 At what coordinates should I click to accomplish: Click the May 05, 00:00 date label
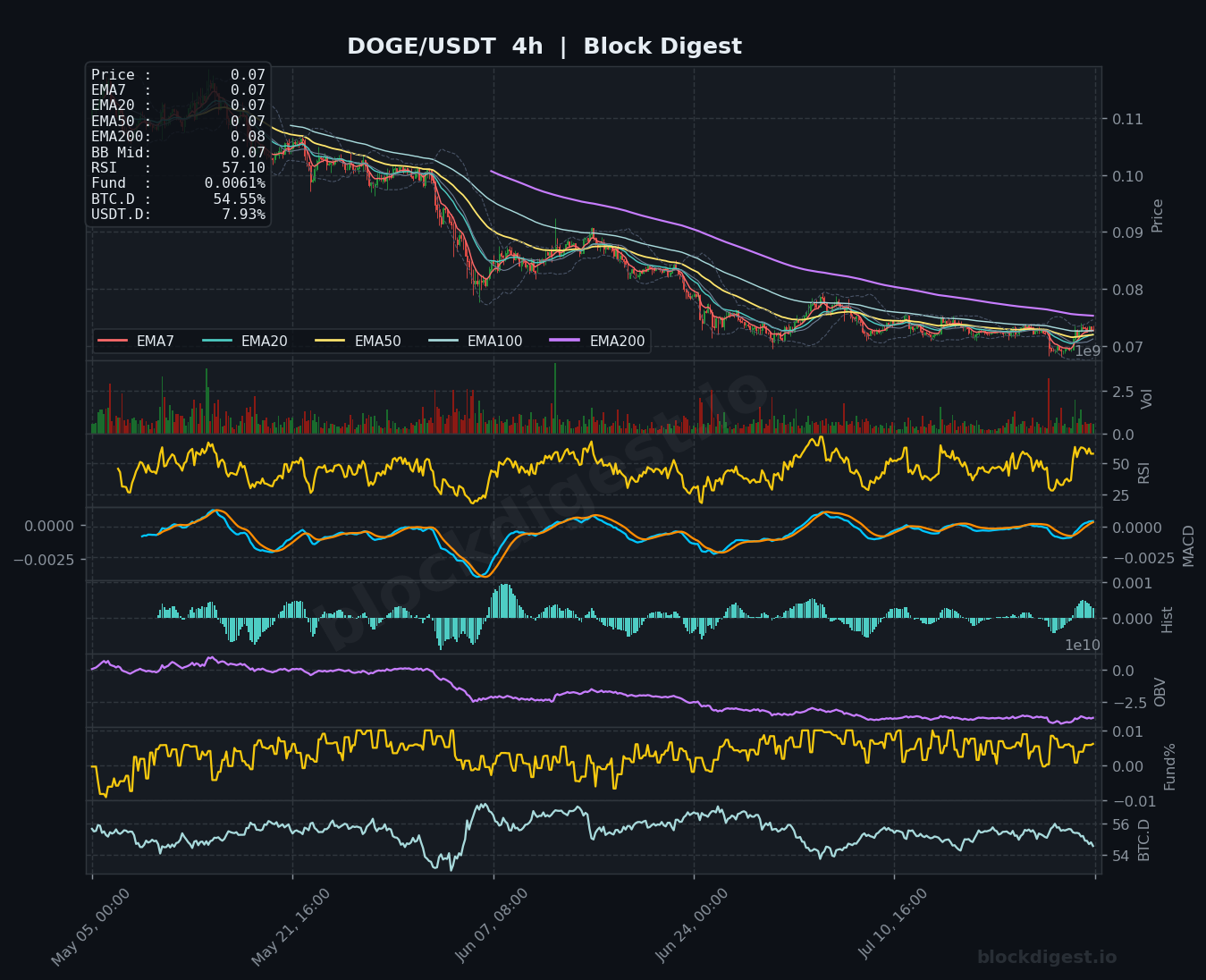(x=90, y=927)
